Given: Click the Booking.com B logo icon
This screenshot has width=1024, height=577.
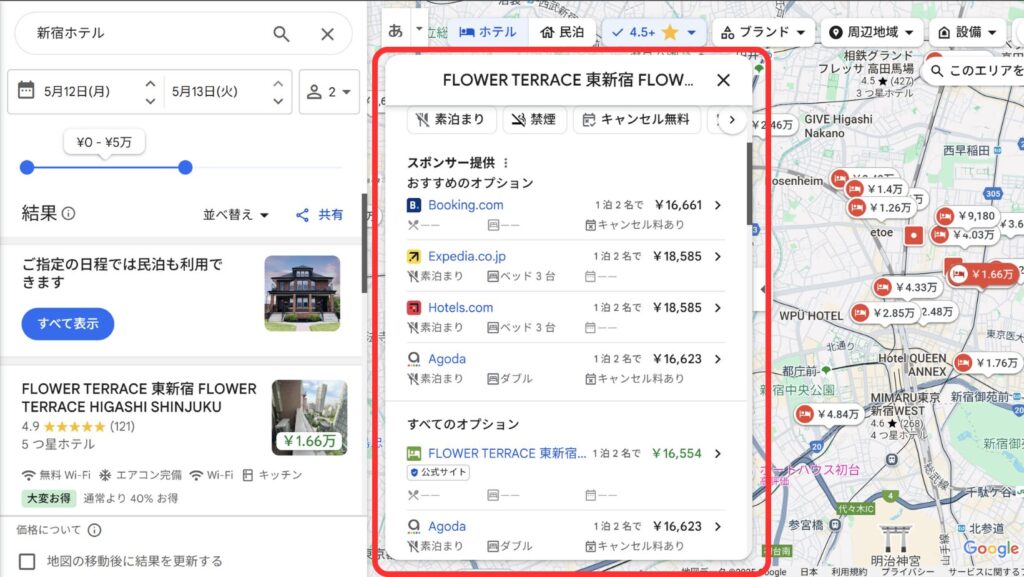Looking at the screenshot, I should click(x=413, y=205).
